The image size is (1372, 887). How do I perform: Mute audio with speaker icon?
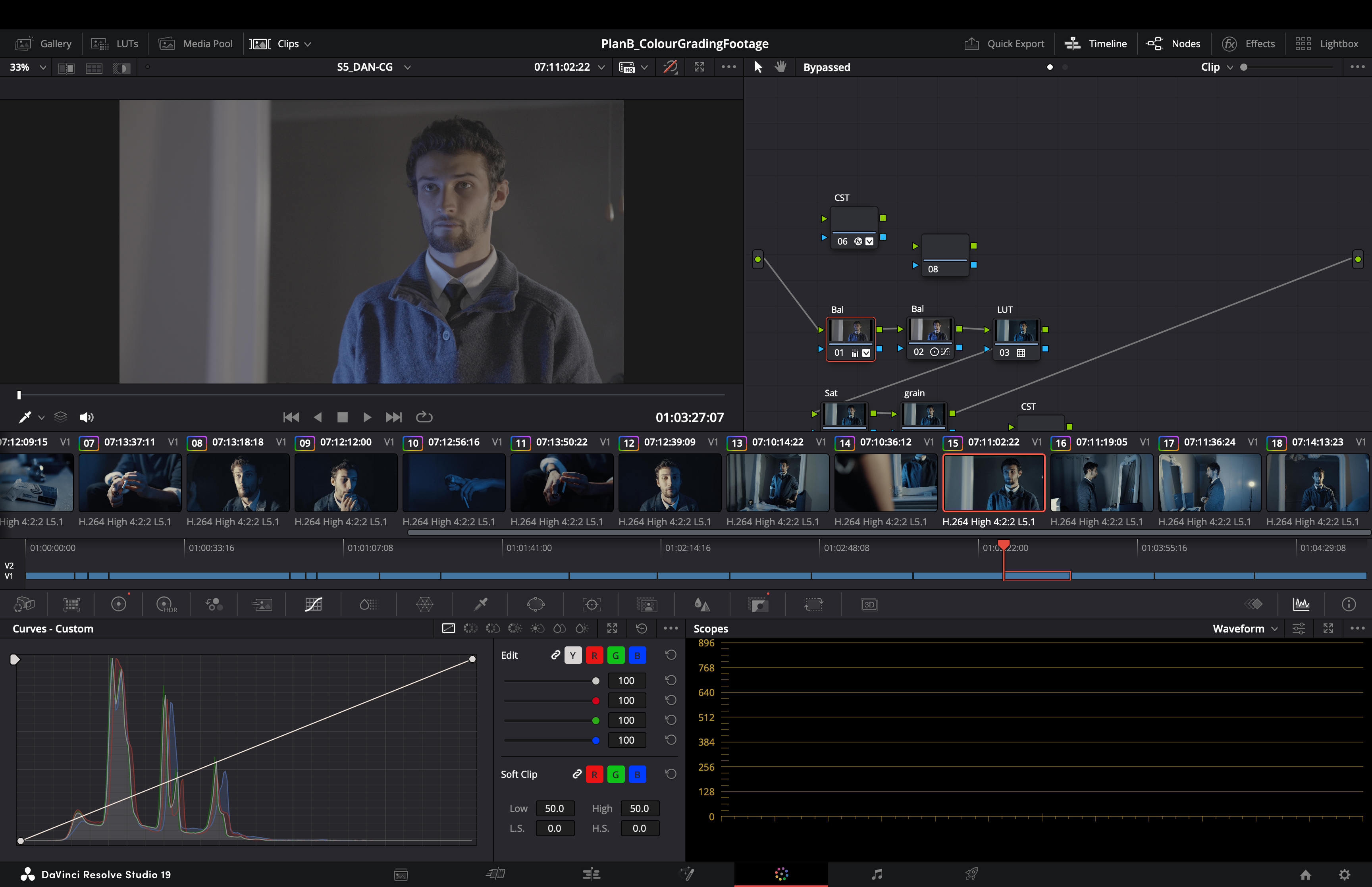pos(87,417)
